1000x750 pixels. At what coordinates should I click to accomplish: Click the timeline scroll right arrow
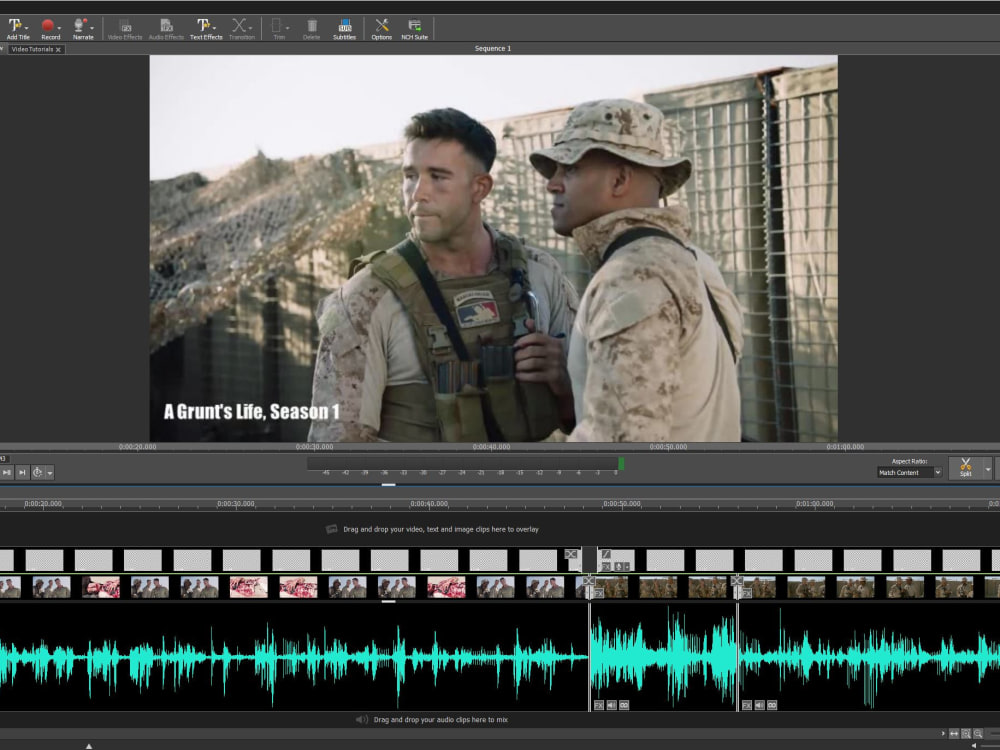click(x=943, y=734)
